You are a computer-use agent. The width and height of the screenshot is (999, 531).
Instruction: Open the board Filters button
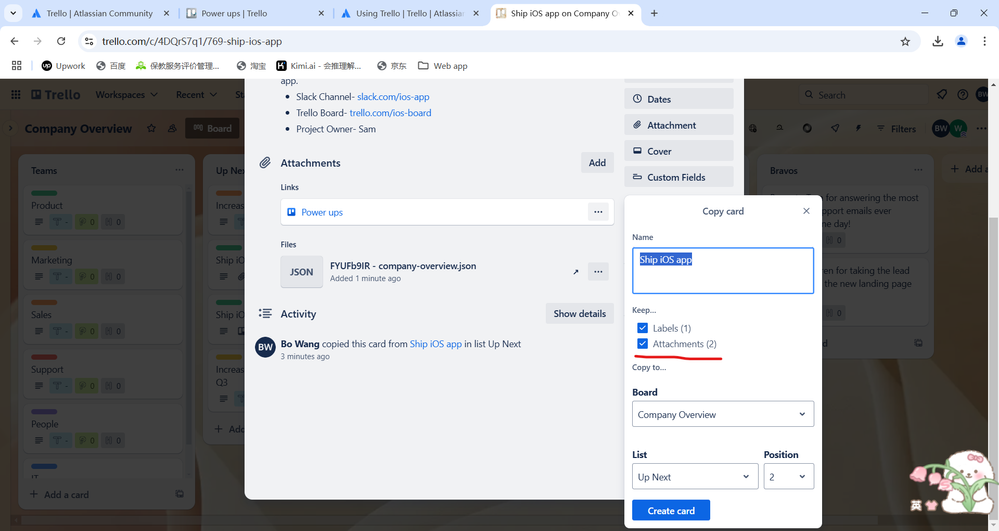click(896, 128)
